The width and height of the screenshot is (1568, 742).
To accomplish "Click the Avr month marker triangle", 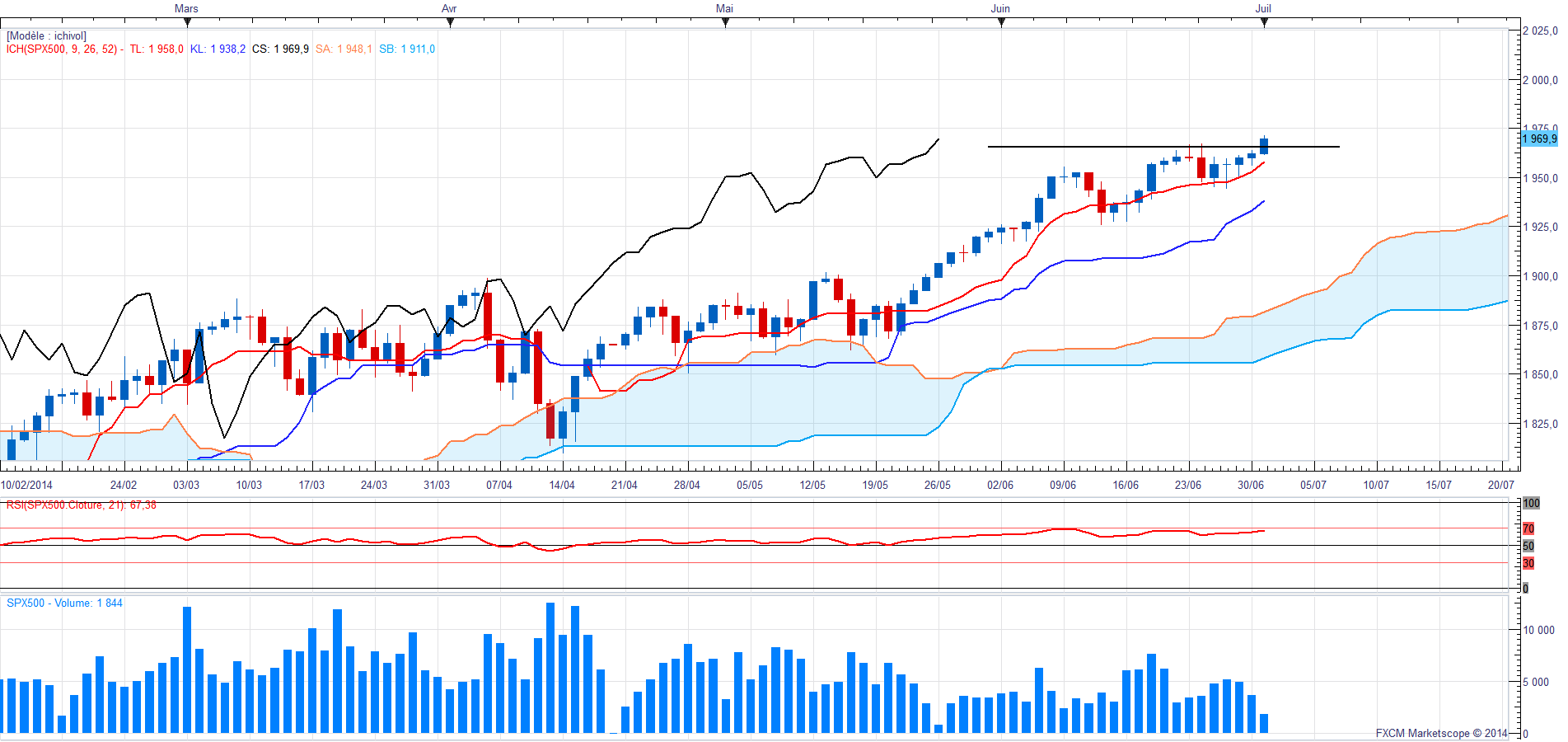I will (450, 23).
